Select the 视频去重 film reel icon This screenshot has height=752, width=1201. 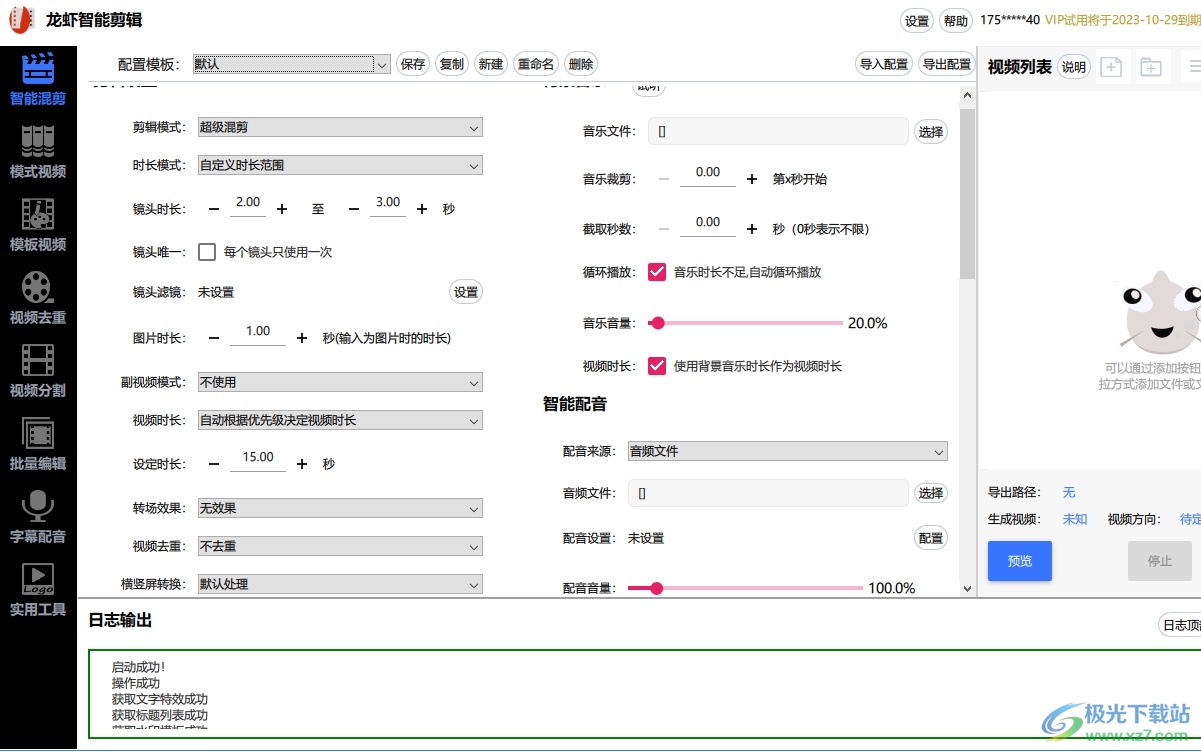(x=38, y=288)
